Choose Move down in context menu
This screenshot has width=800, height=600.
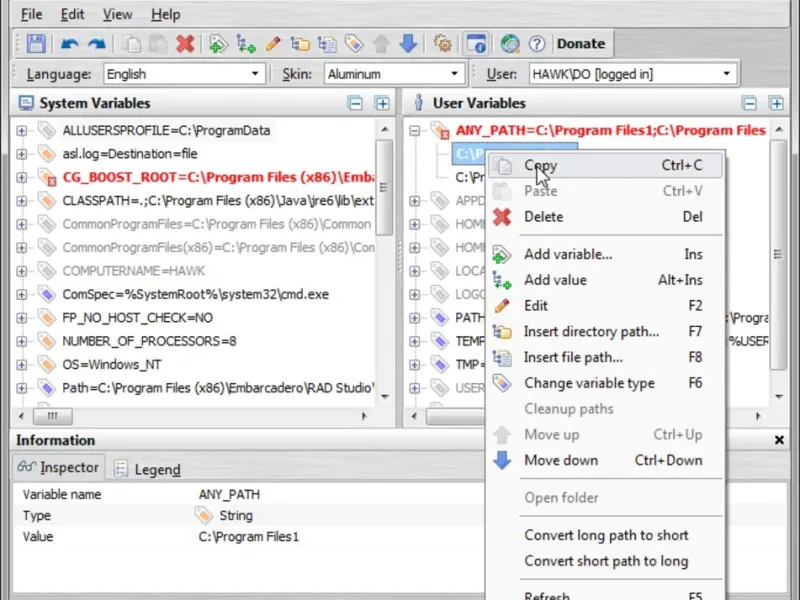605,460
